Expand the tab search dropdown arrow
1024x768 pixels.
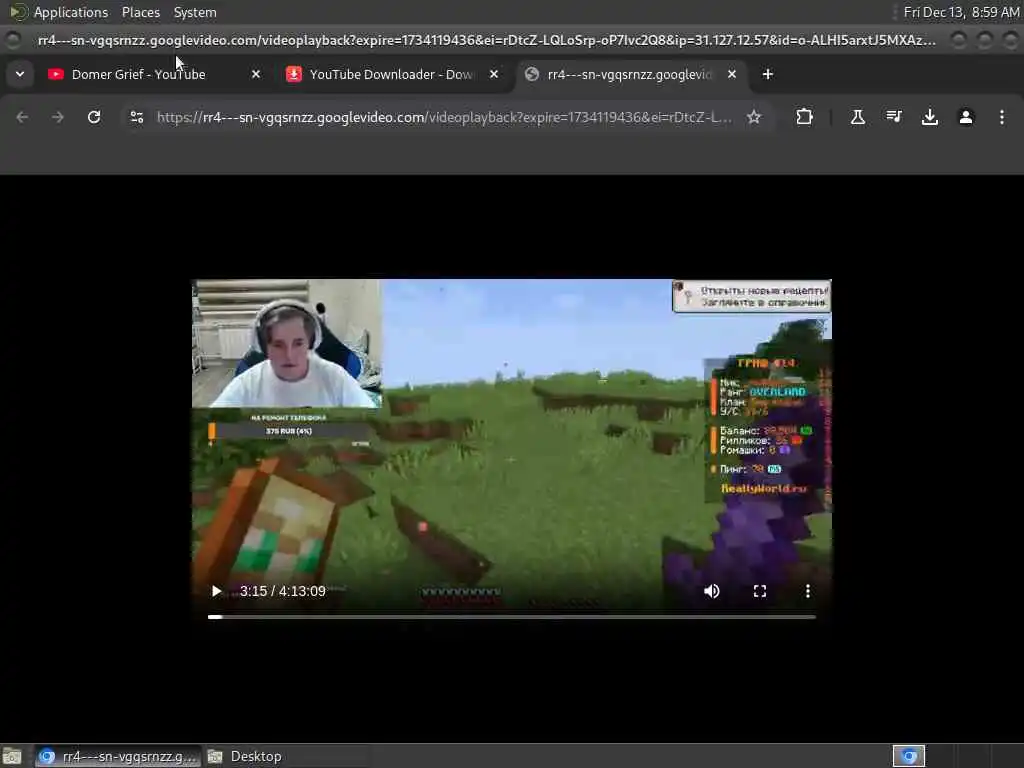(x=20, y=74)
